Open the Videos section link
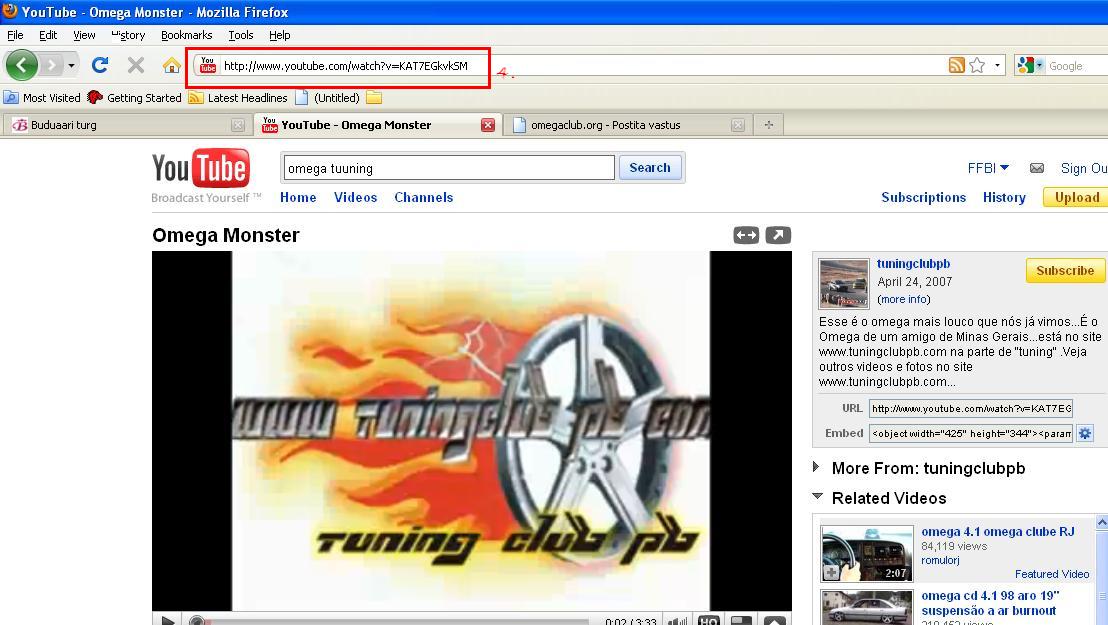Screen dimensions: 1108x625 pyautogui.click(x=355, y=198)
